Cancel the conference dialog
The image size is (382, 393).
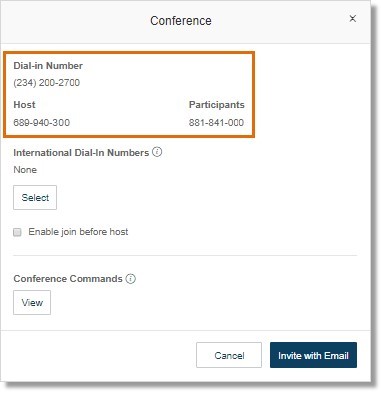pyautogui.click(x=229, y=355)
